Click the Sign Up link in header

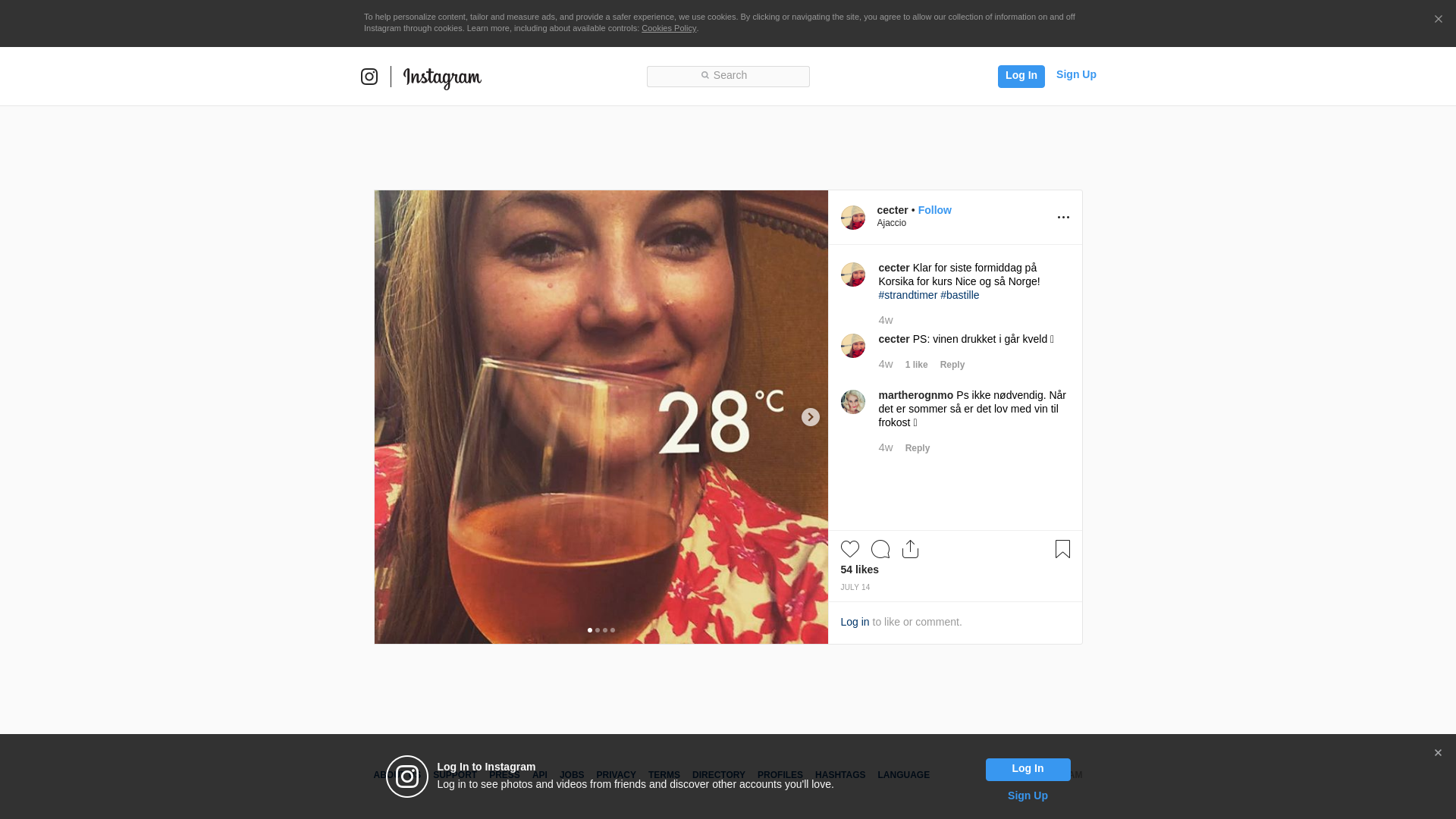pos(1076,74)
